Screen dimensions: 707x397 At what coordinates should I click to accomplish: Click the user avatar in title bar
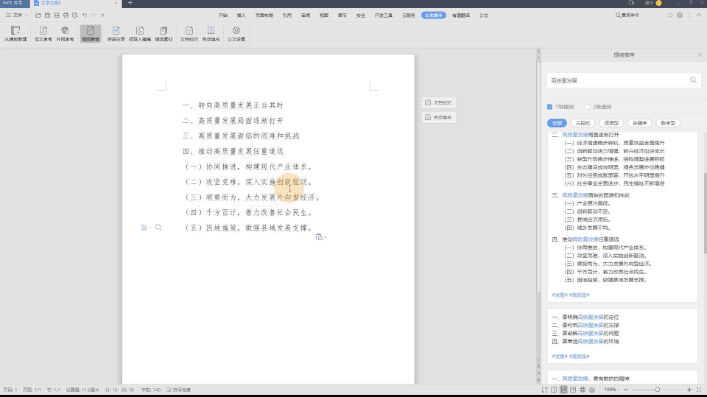(x=659, y=3)
